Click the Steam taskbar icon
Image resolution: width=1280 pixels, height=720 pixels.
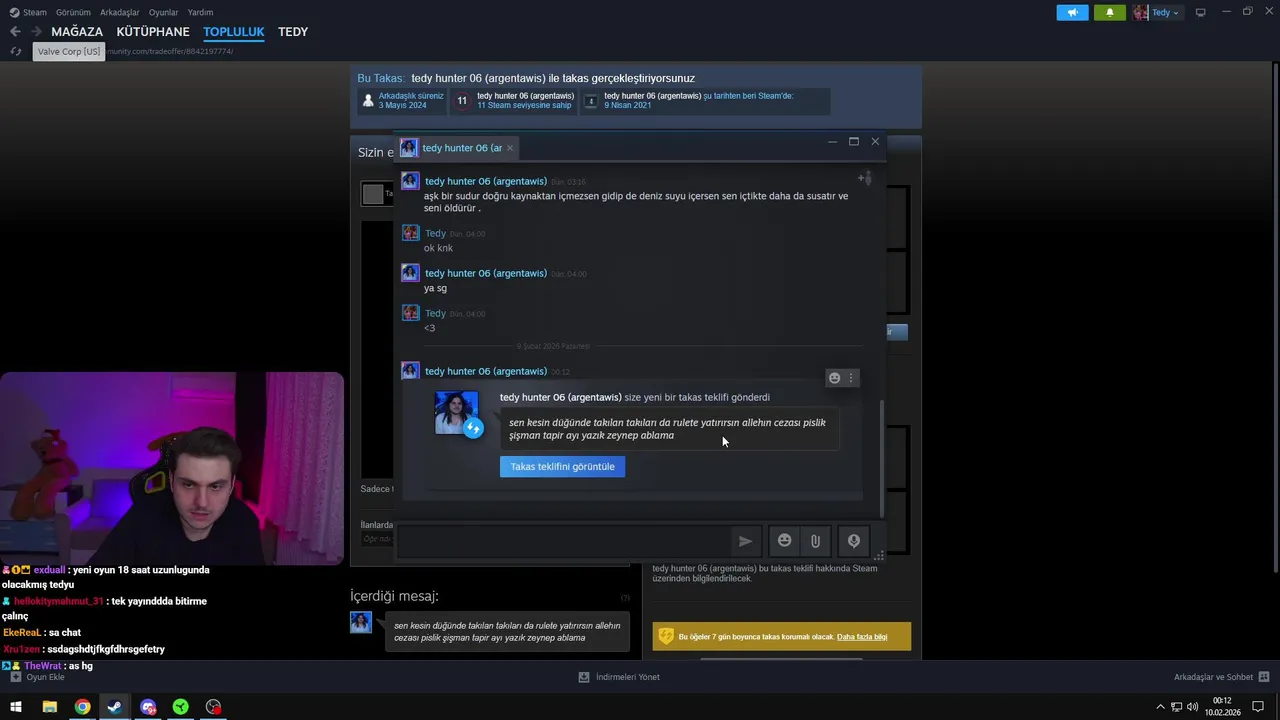point(115,707)
